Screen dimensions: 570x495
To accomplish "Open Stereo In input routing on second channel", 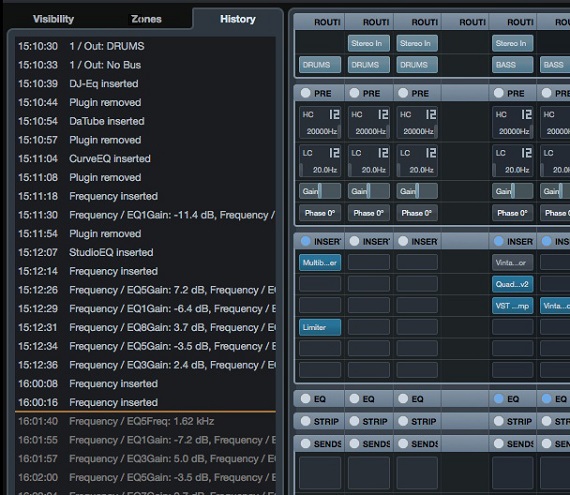I will pos(369,43).
